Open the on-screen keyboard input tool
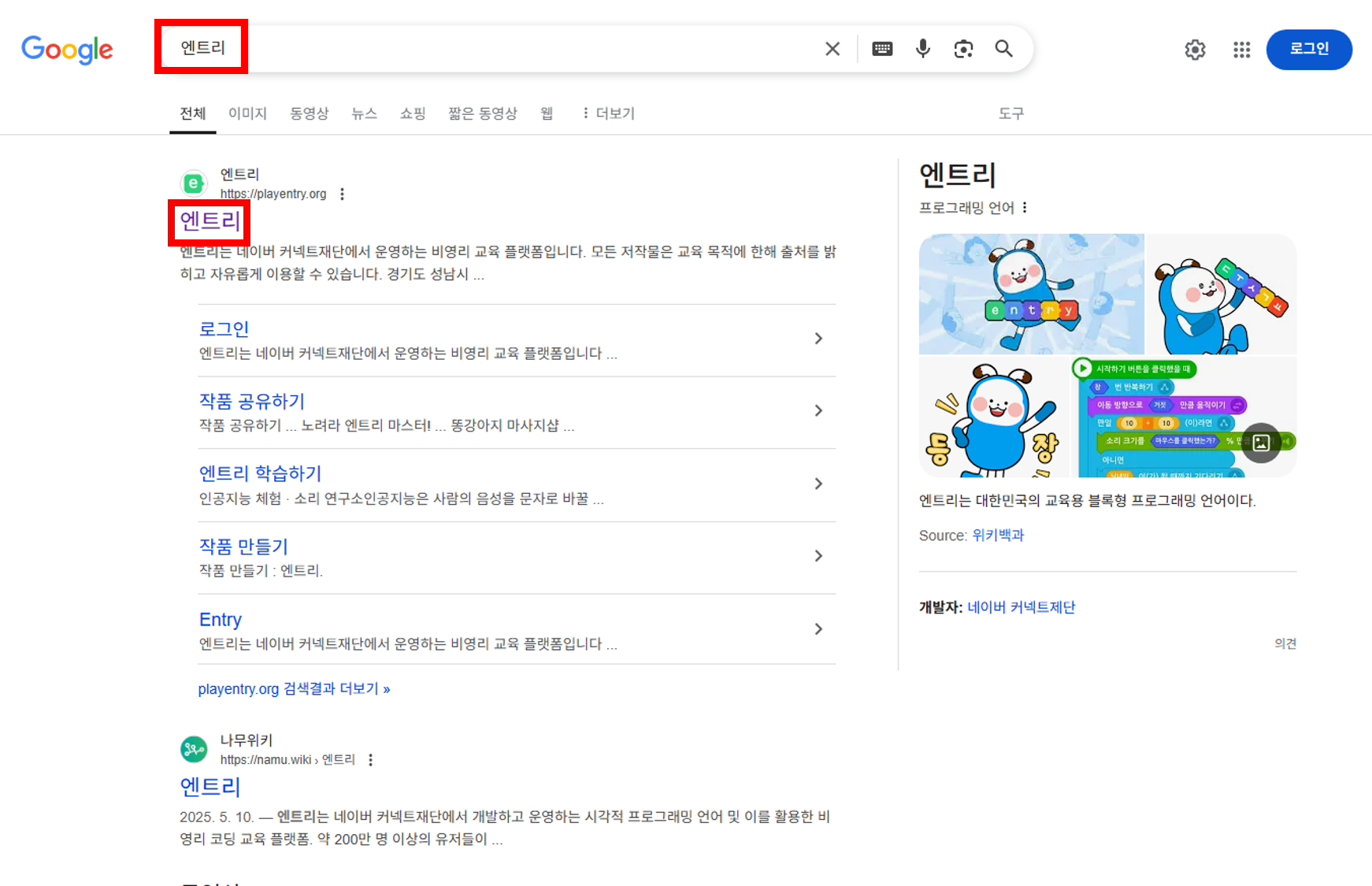Screen dimensions: 1372x886 pyautogui.click(x=882, y=49)
